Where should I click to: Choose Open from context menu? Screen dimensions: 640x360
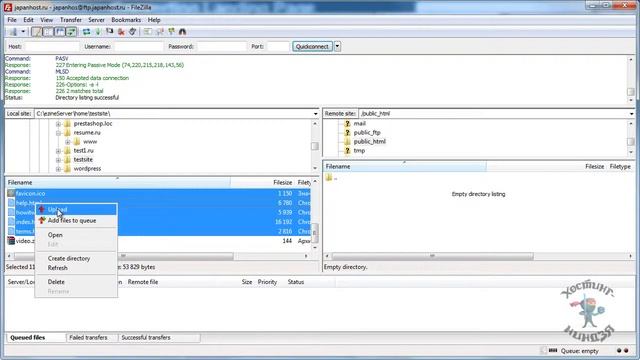(76, 235)
